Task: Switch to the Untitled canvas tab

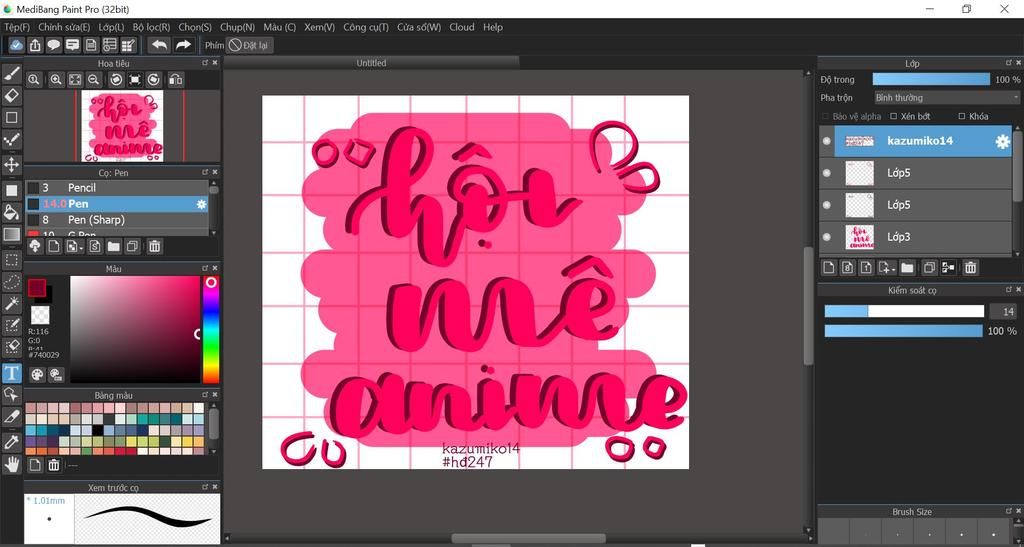Action: point(371,63)
